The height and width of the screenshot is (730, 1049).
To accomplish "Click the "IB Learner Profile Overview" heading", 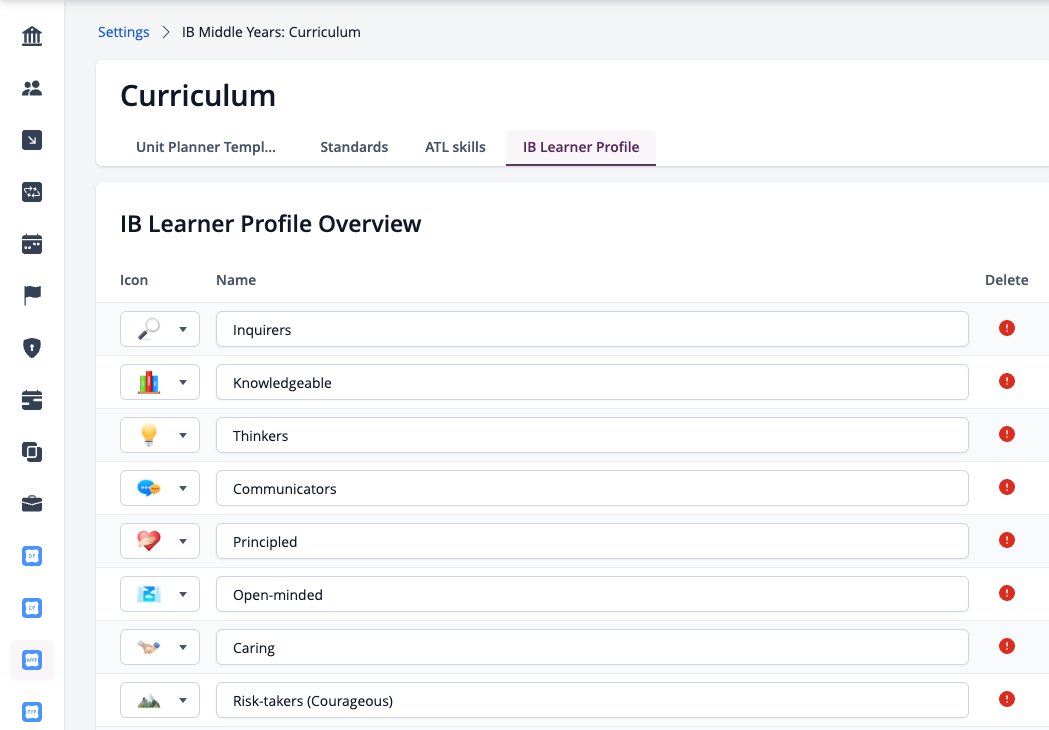I will click(x=270, y=223).
